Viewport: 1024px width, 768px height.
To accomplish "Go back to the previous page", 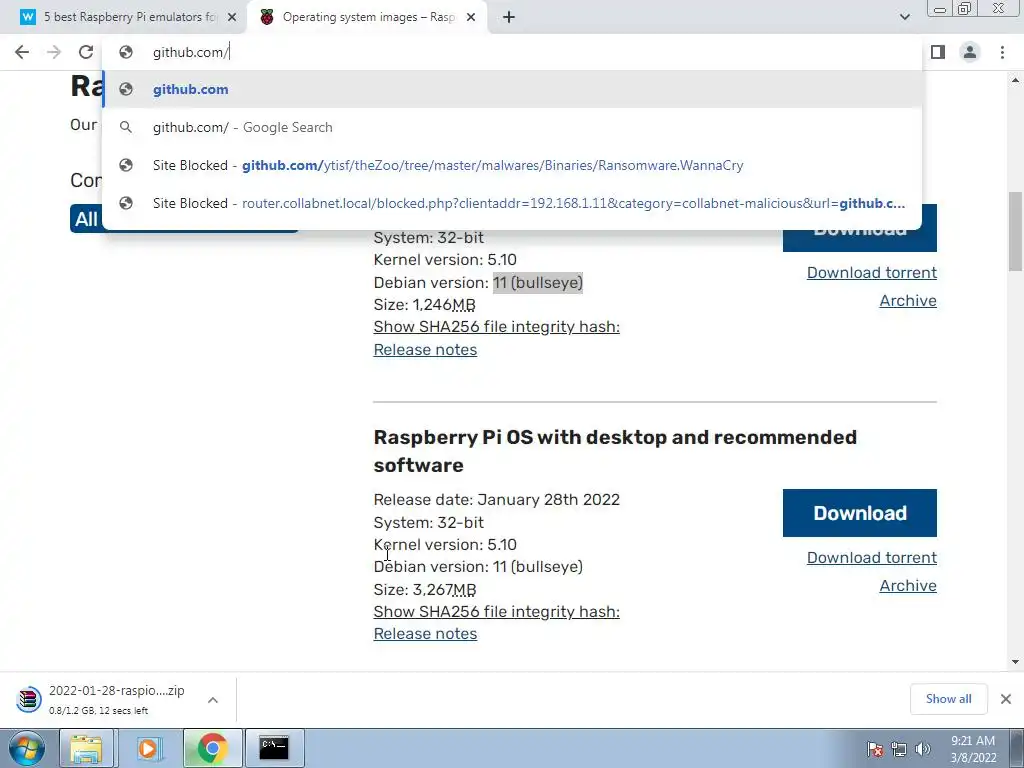I will pos(22,52).
